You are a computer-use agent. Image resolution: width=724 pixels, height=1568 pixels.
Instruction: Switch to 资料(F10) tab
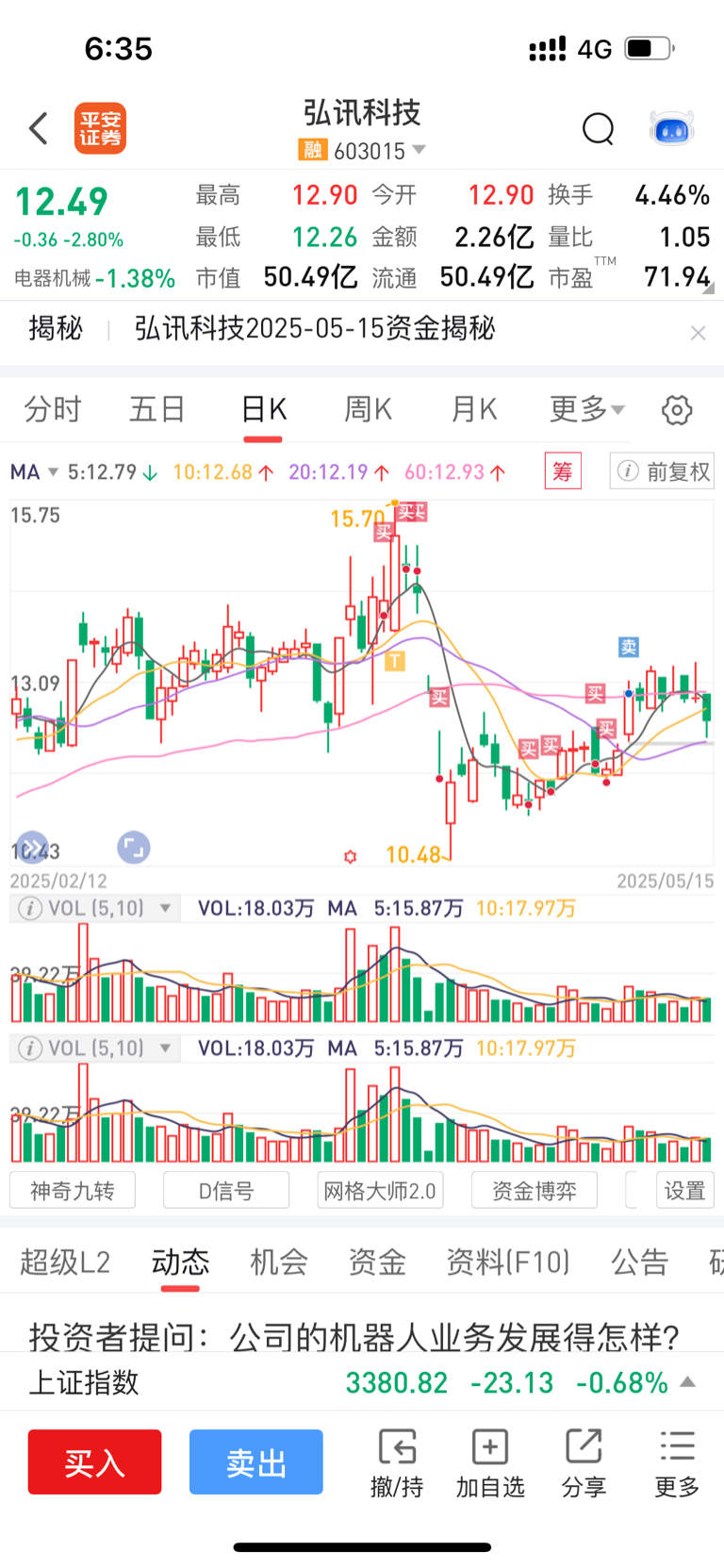[x=508, y=1262]
